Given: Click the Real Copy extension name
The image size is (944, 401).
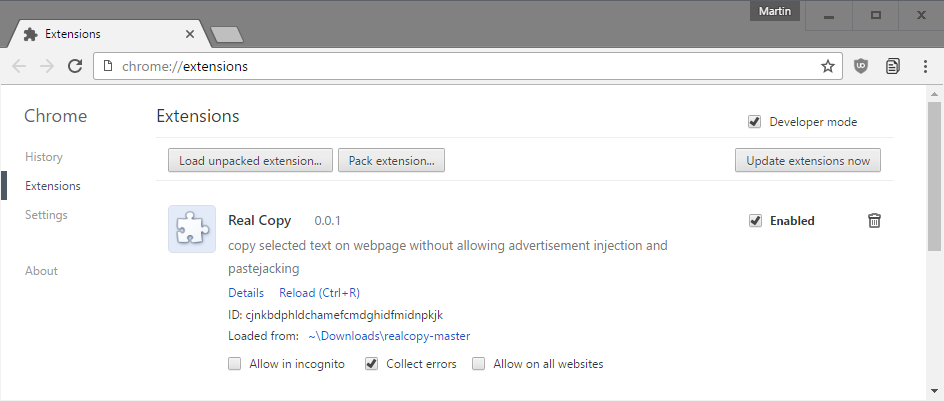Looking at the screenshot, I should (x=259, y=220).
